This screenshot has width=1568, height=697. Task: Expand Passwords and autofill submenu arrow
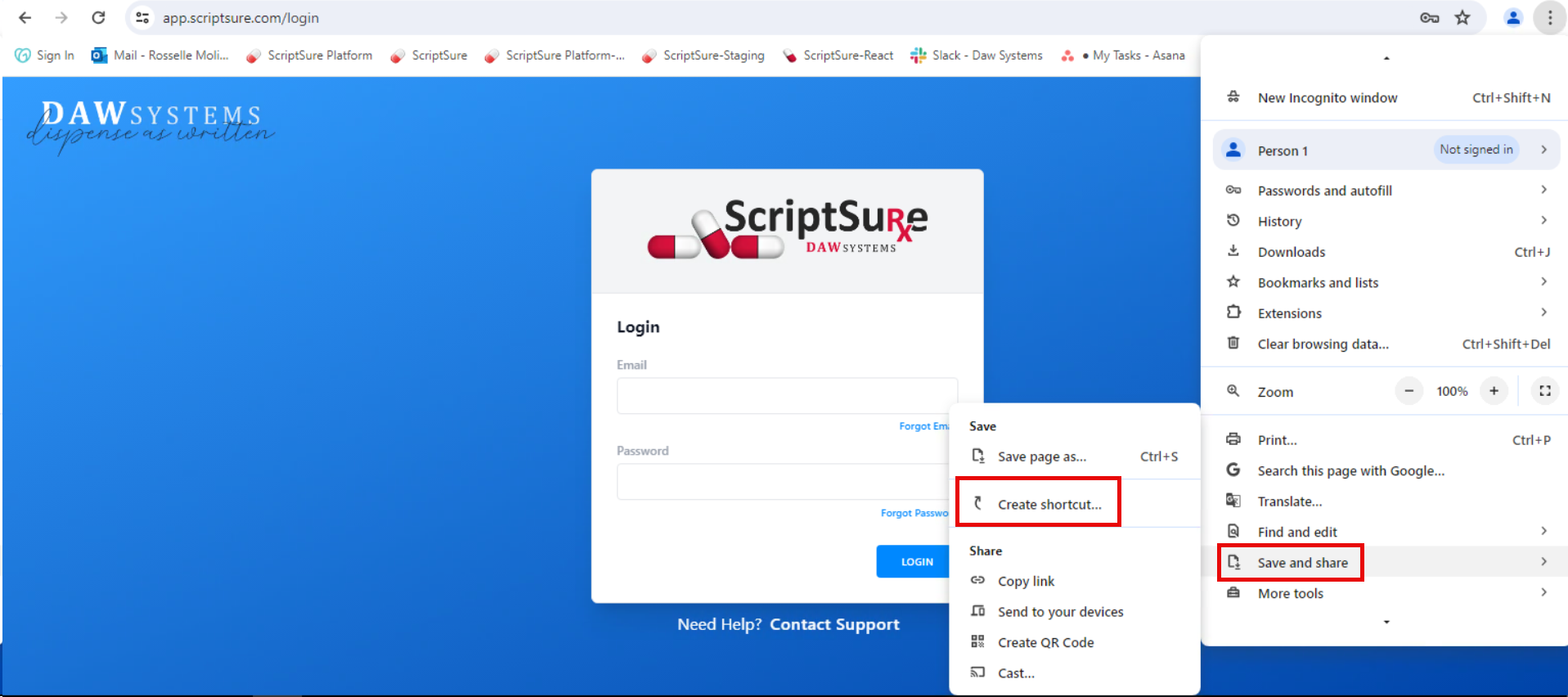(1543, 190)
